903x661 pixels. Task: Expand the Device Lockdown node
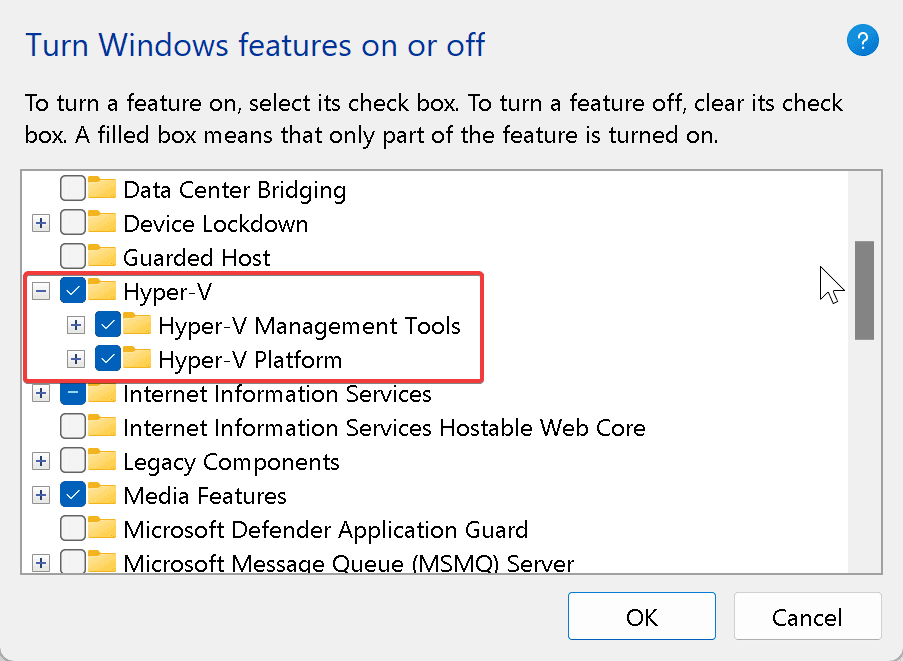pyautogui.click(x=40, y=223)
